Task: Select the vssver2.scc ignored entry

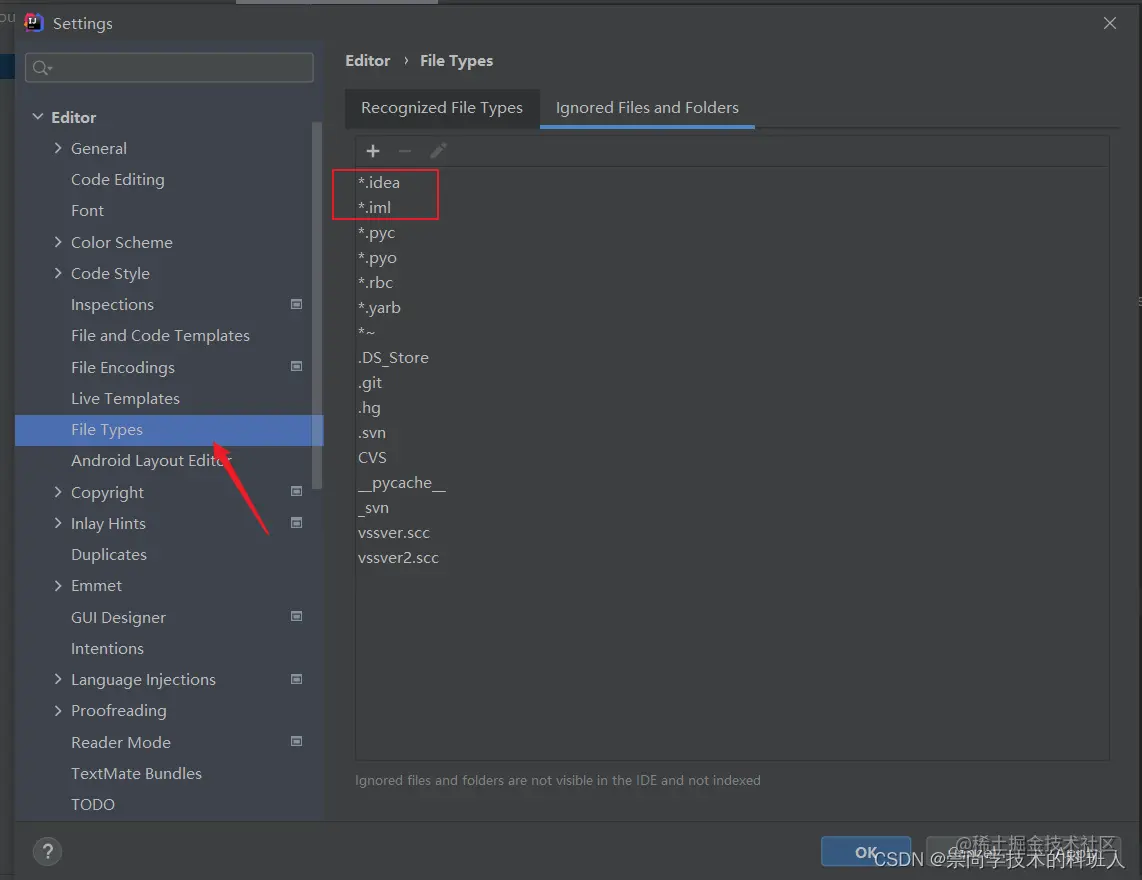Action: [x=732, y=557]
